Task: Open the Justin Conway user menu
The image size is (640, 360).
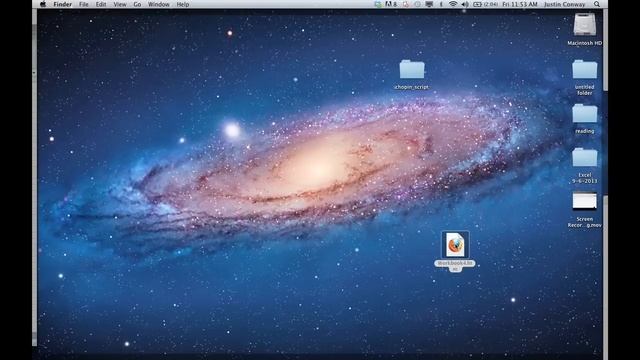Action: click(564, 4)
